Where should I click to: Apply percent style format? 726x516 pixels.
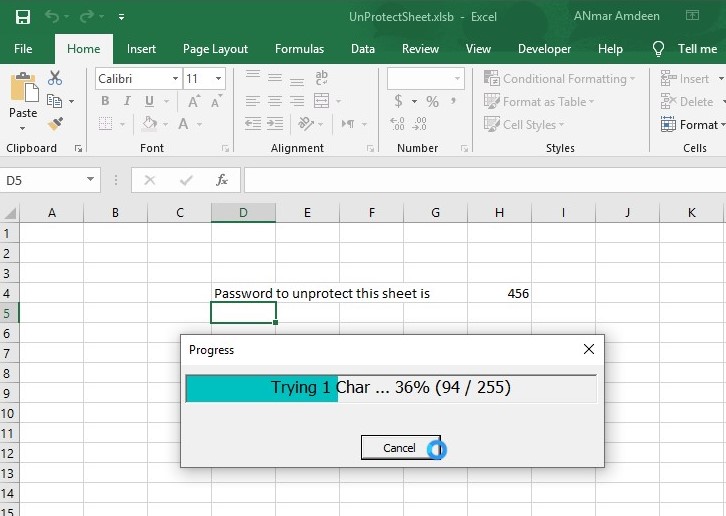(432, 101)
